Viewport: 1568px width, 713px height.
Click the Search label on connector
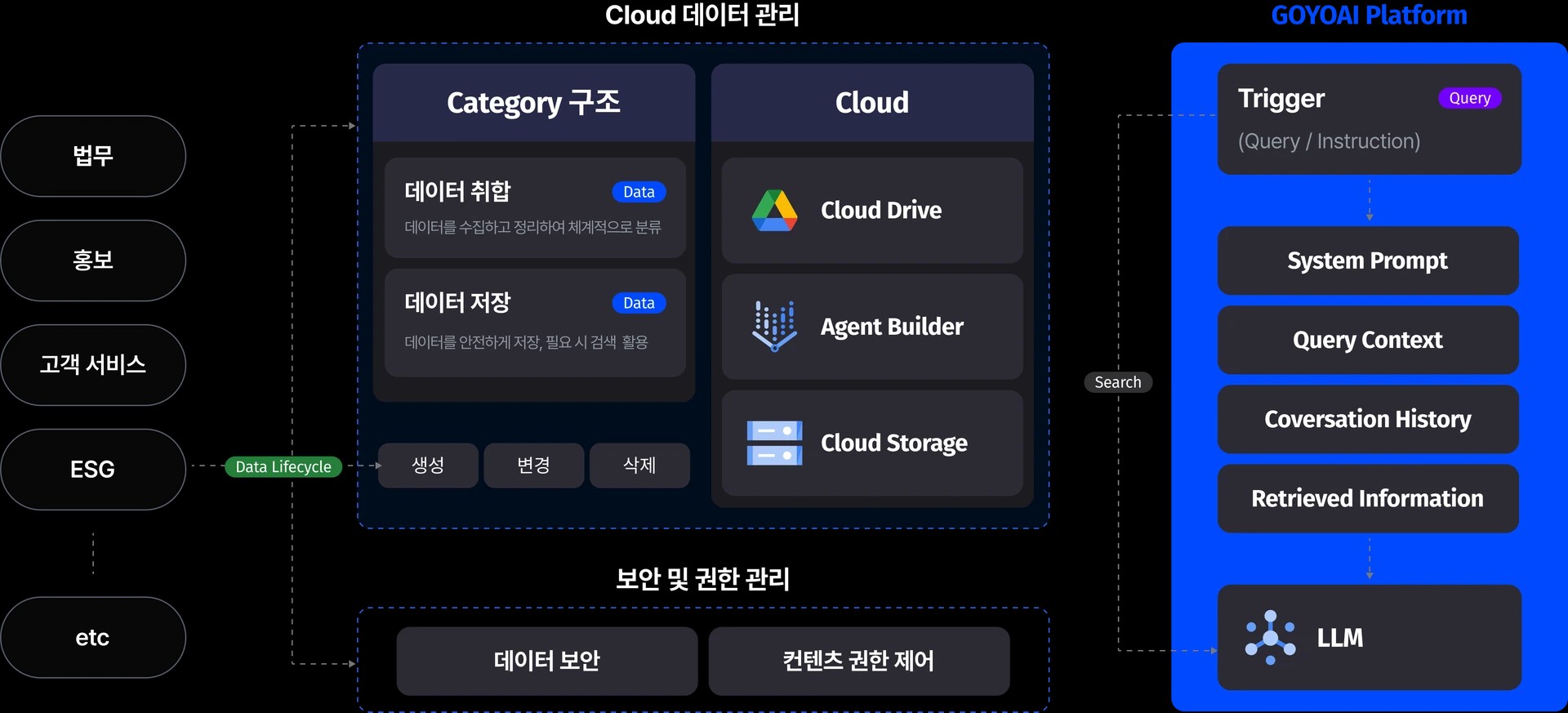coord(1118,382)
